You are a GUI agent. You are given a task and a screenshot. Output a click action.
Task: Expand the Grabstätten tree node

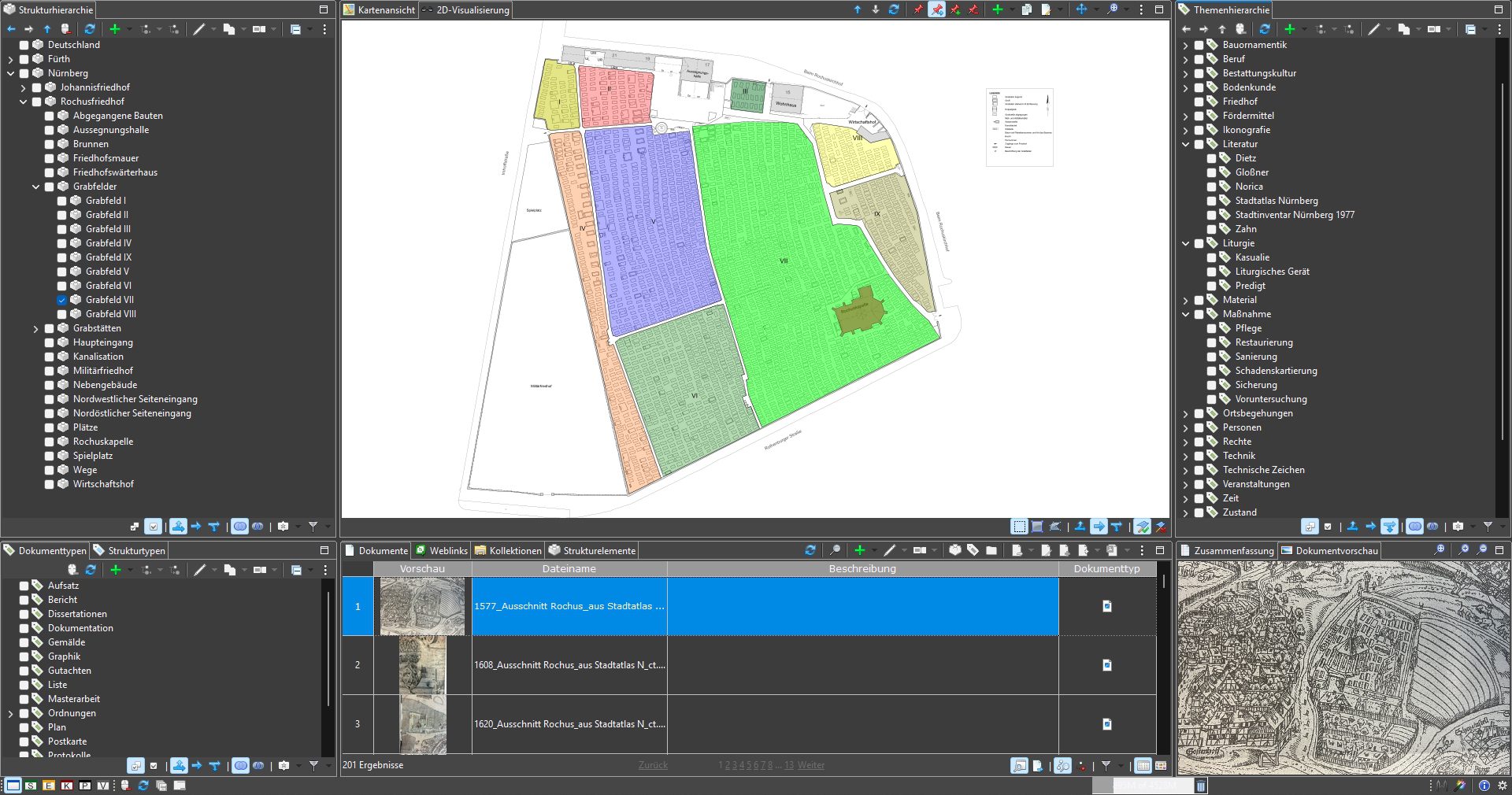coord(35,329)
